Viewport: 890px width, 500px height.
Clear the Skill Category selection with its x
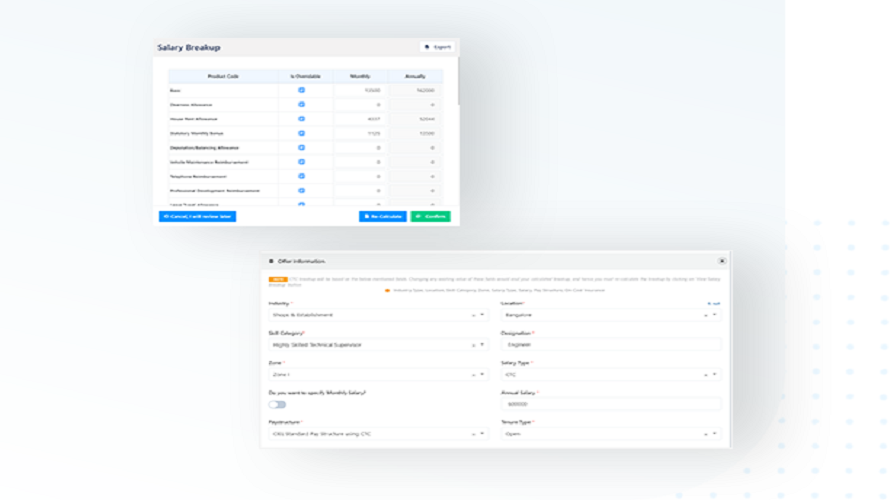(473, 345)
